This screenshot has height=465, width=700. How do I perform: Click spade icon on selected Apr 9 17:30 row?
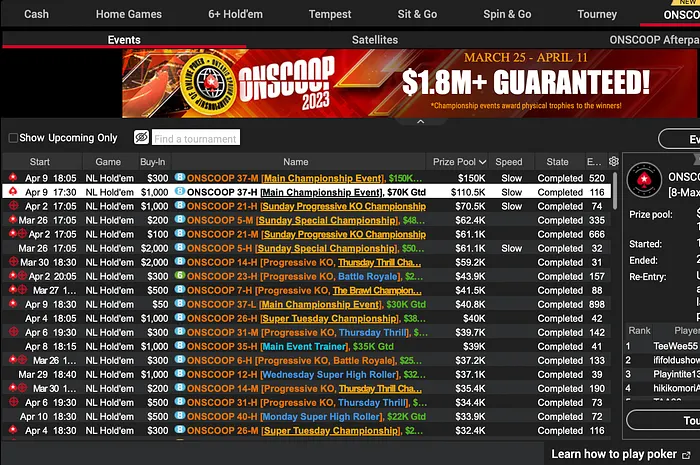tap(13, 191)
